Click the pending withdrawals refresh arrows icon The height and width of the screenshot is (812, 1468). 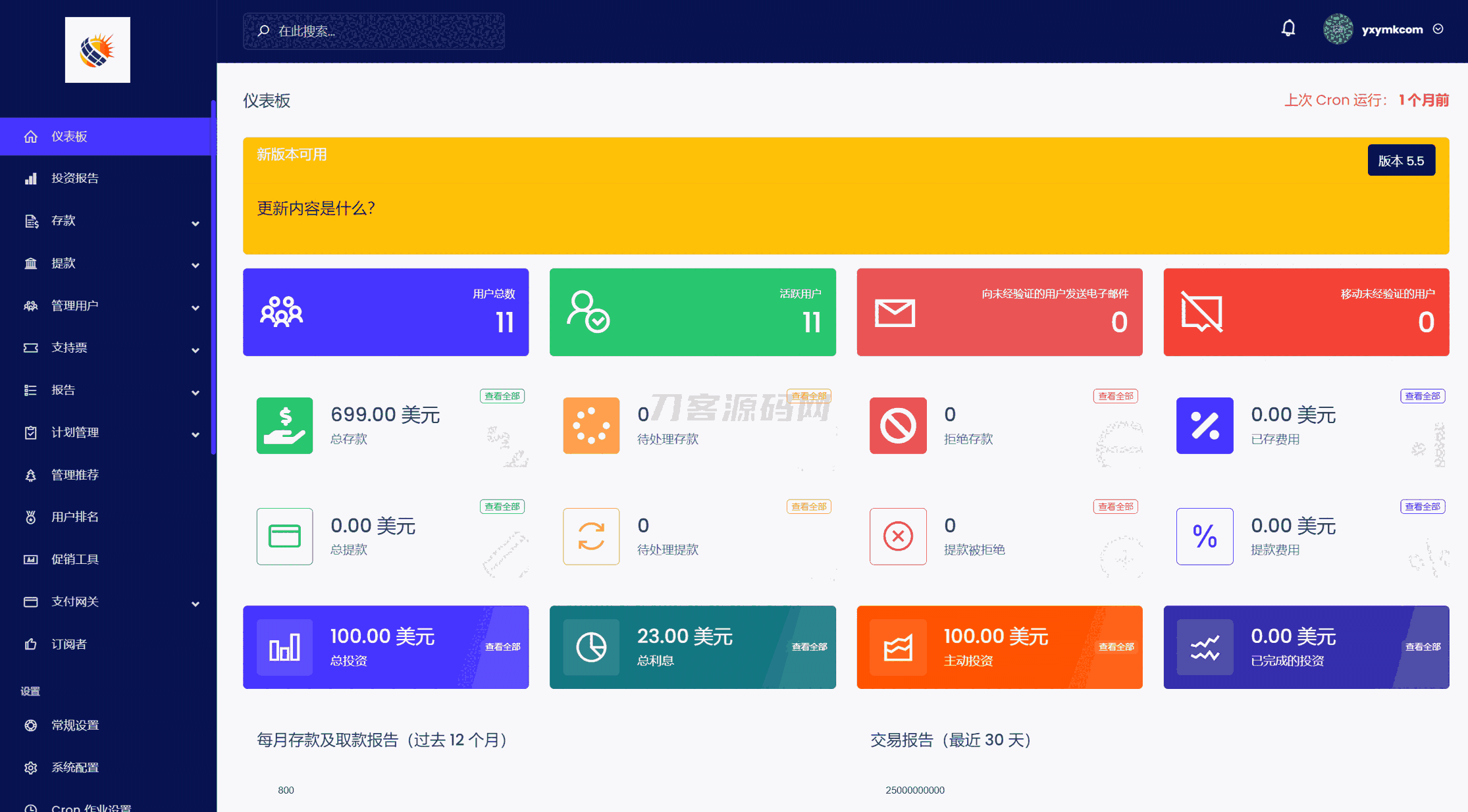(x=591, y=536)
